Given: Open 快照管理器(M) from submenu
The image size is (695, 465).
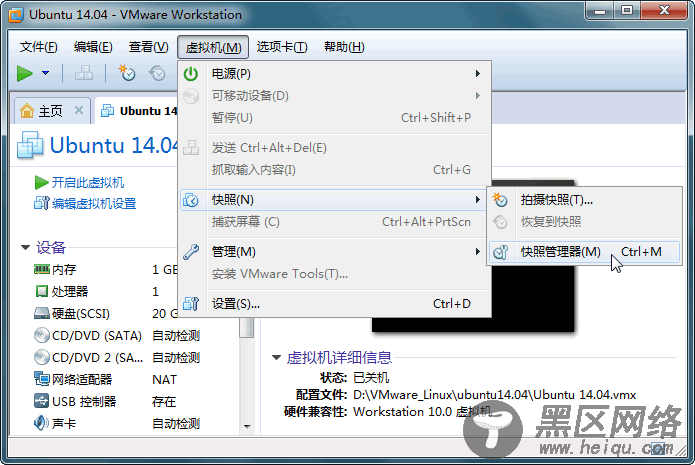Looking at the screenshot, I should point(585,252).
